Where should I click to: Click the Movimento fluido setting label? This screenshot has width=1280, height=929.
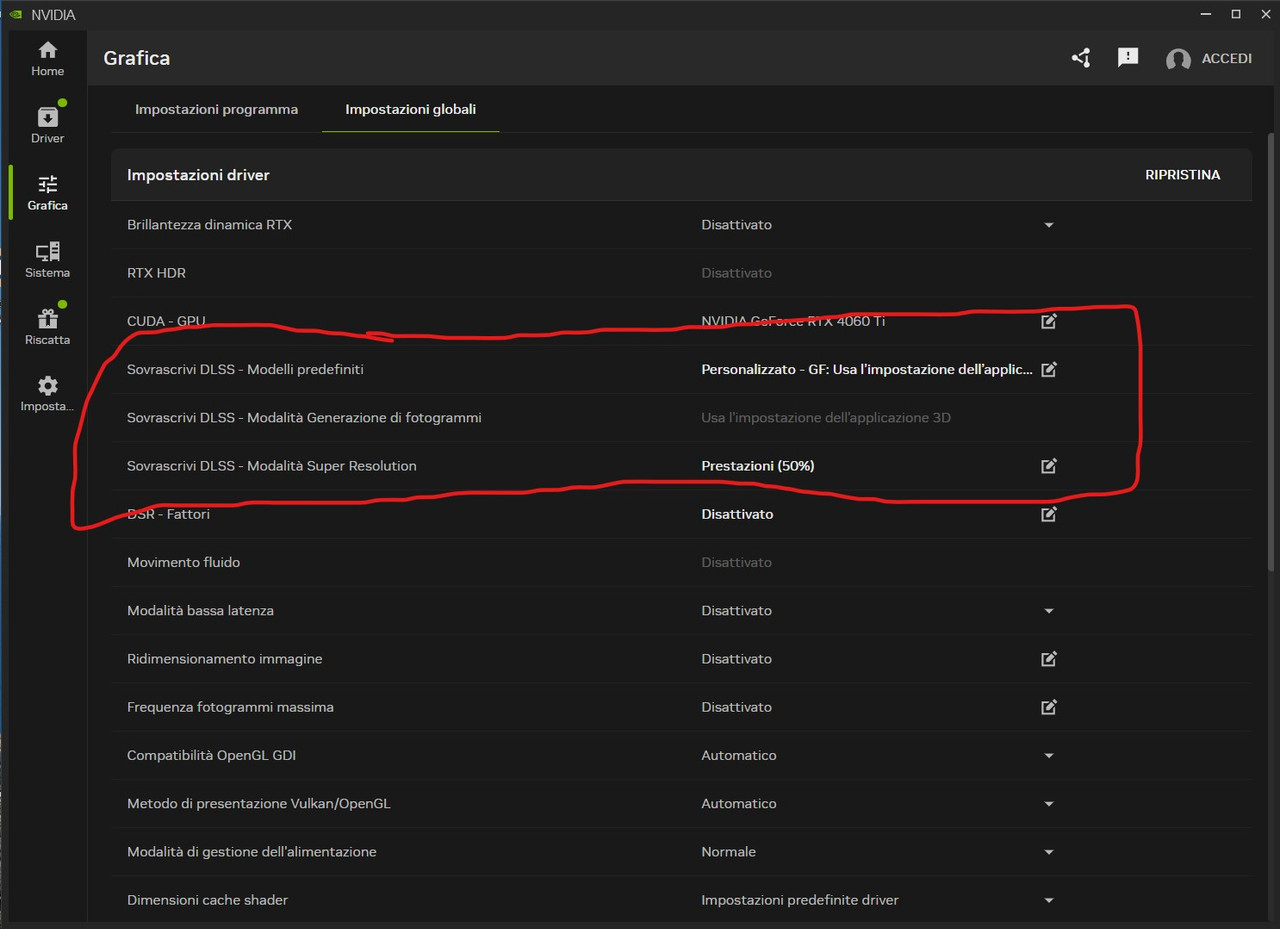pos(183,562)
